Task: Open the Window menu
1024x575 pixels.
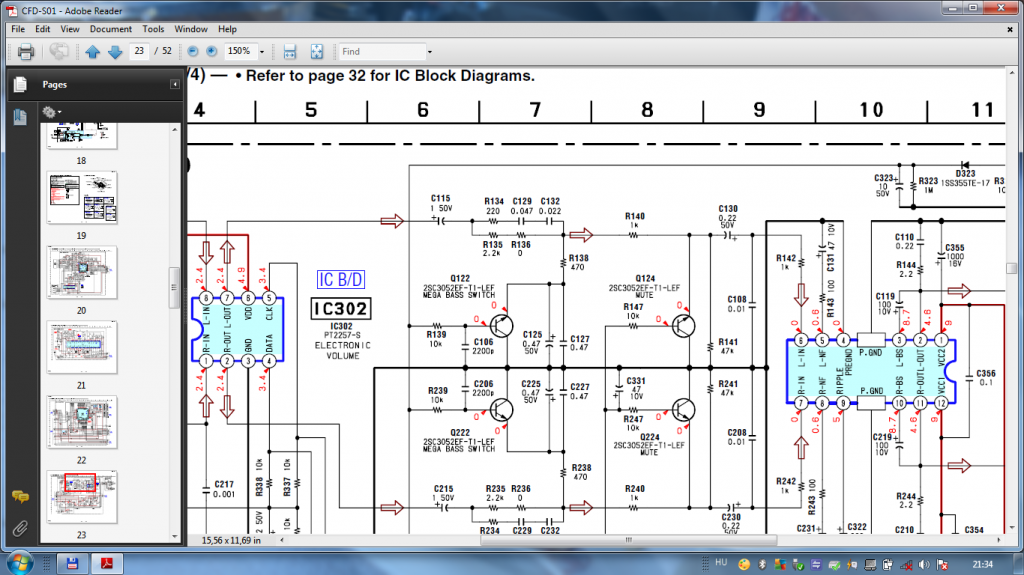Action: click(x=191, y=29)
